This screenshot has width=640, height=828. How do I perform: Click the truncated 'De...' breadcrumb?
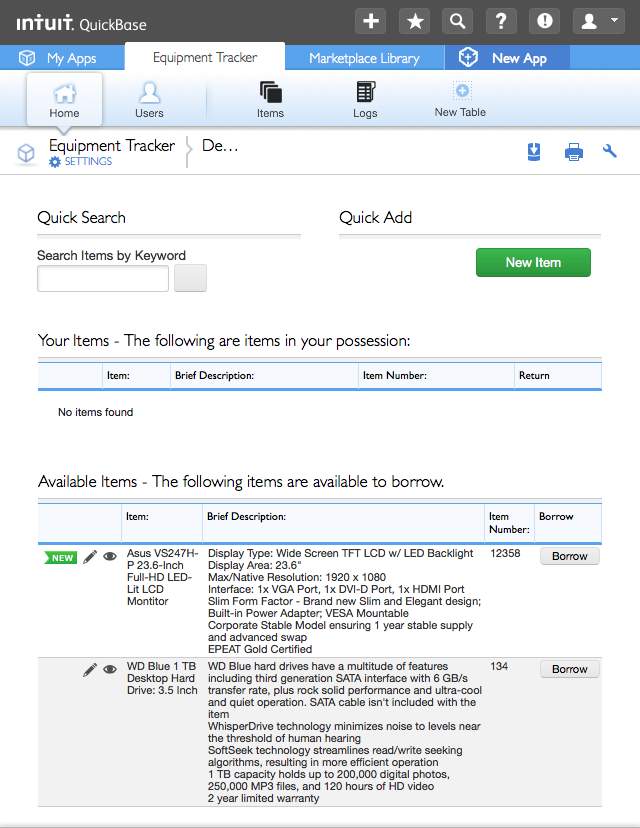point(220,146)
